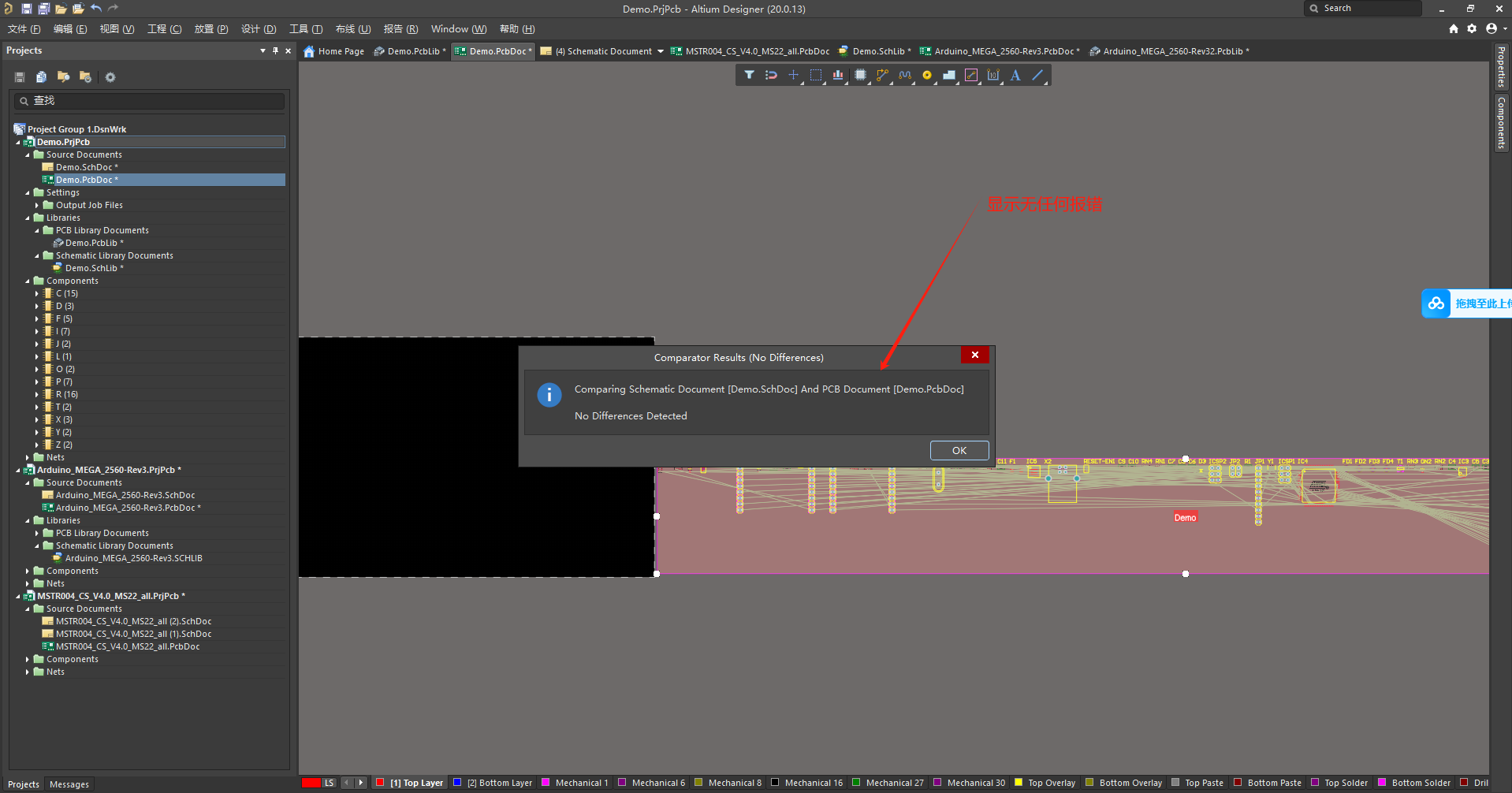This screenshot has height=793, width=1512.
Task: Open the 布线 (U) menu
Action: (353, 29)
